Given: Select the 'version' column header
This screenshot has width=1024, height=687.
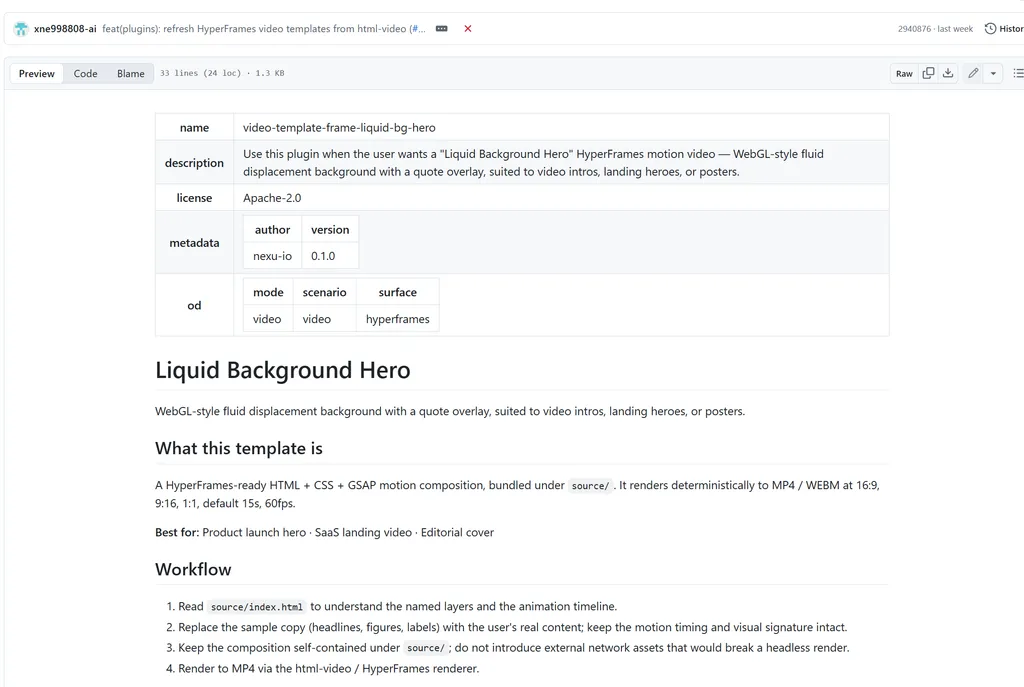Looking at the screenshot, I should pos(330,229).
